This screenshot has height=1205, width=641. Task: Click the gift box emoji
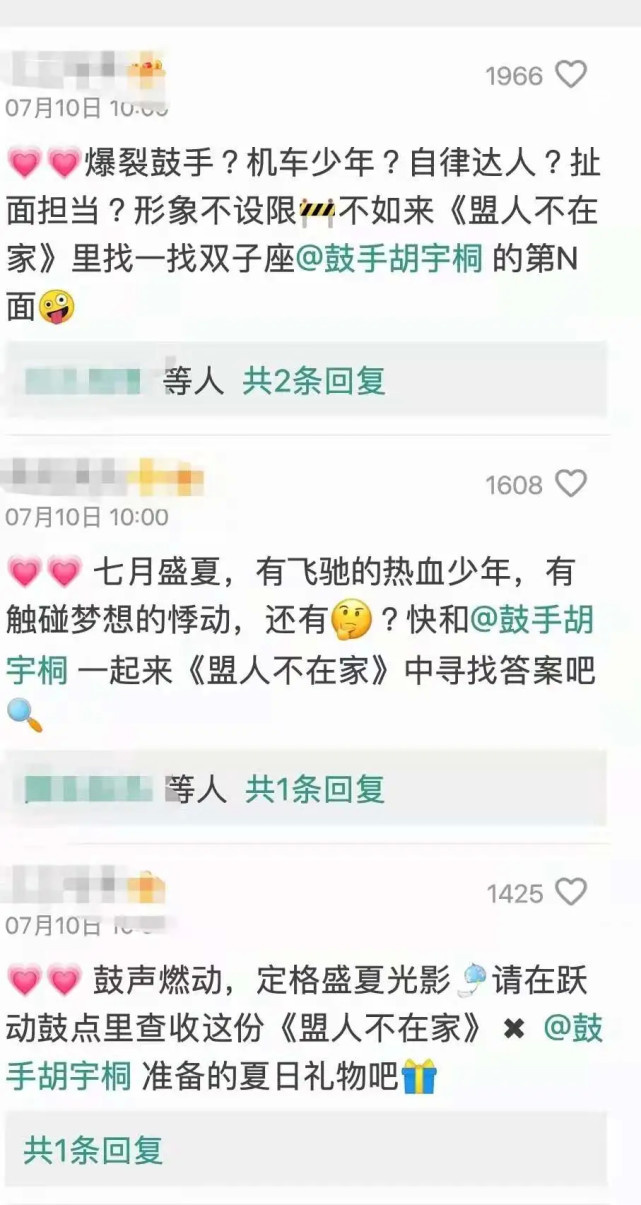click(419, 1078)
